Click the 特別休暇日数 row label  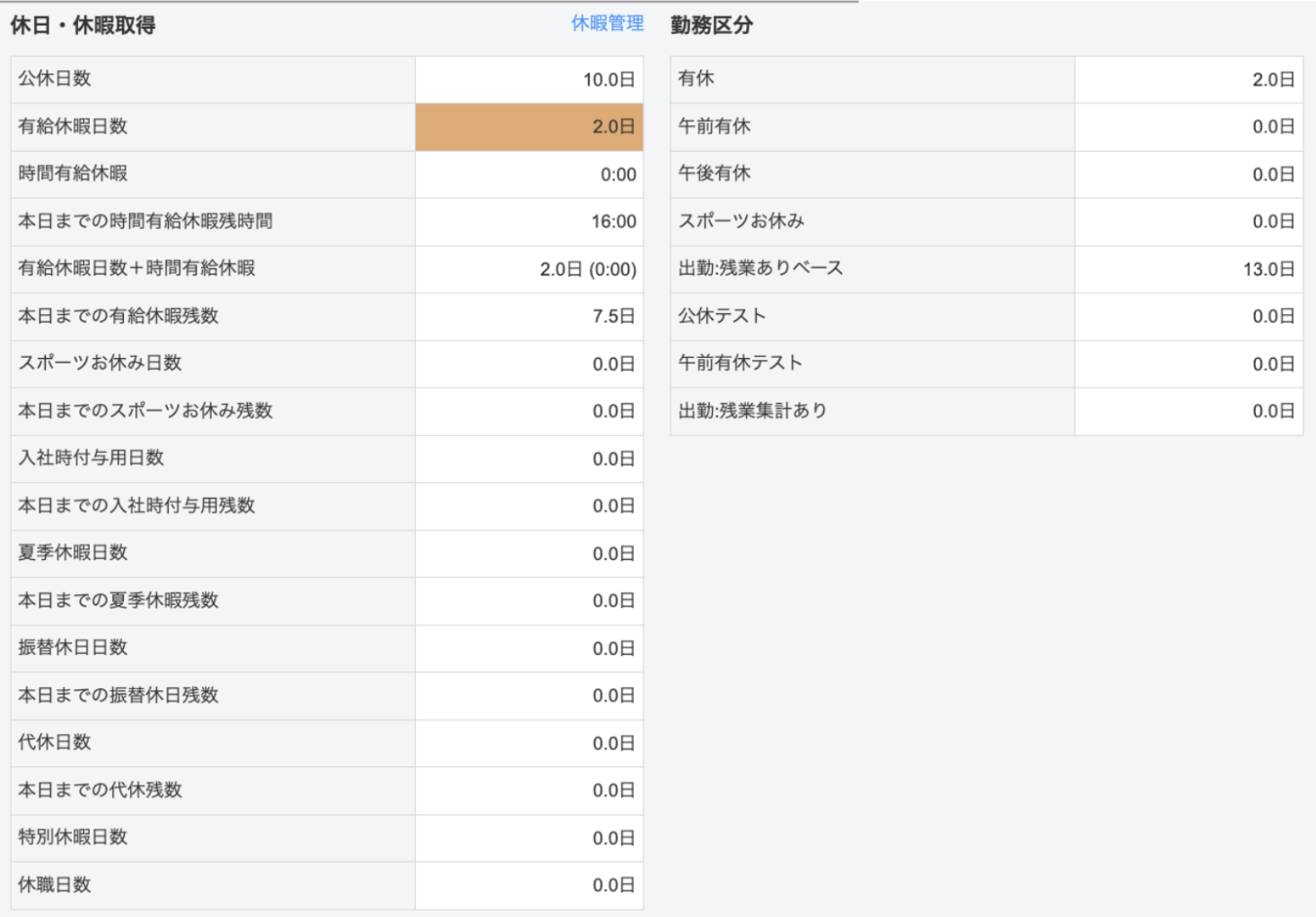point(73,837)
